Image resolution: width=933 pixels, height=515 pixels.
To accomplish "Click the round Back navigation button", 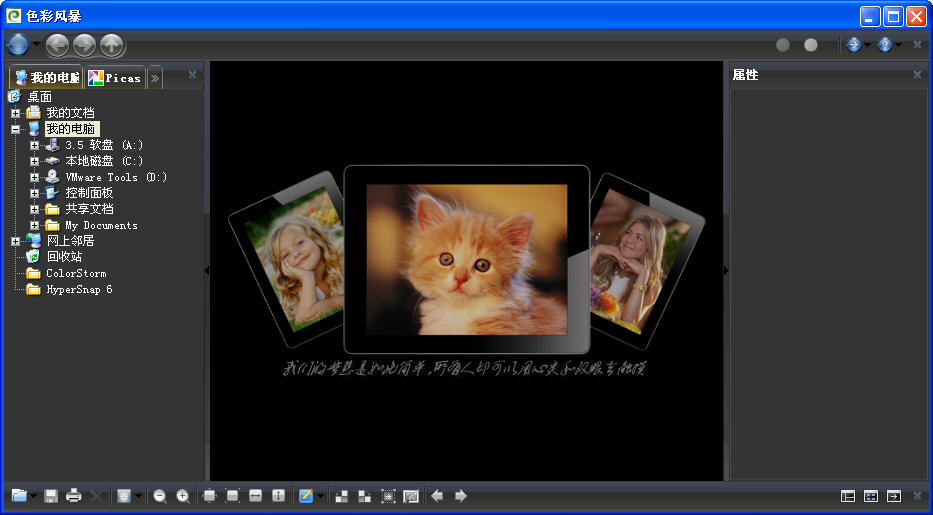I will point(58,45).
